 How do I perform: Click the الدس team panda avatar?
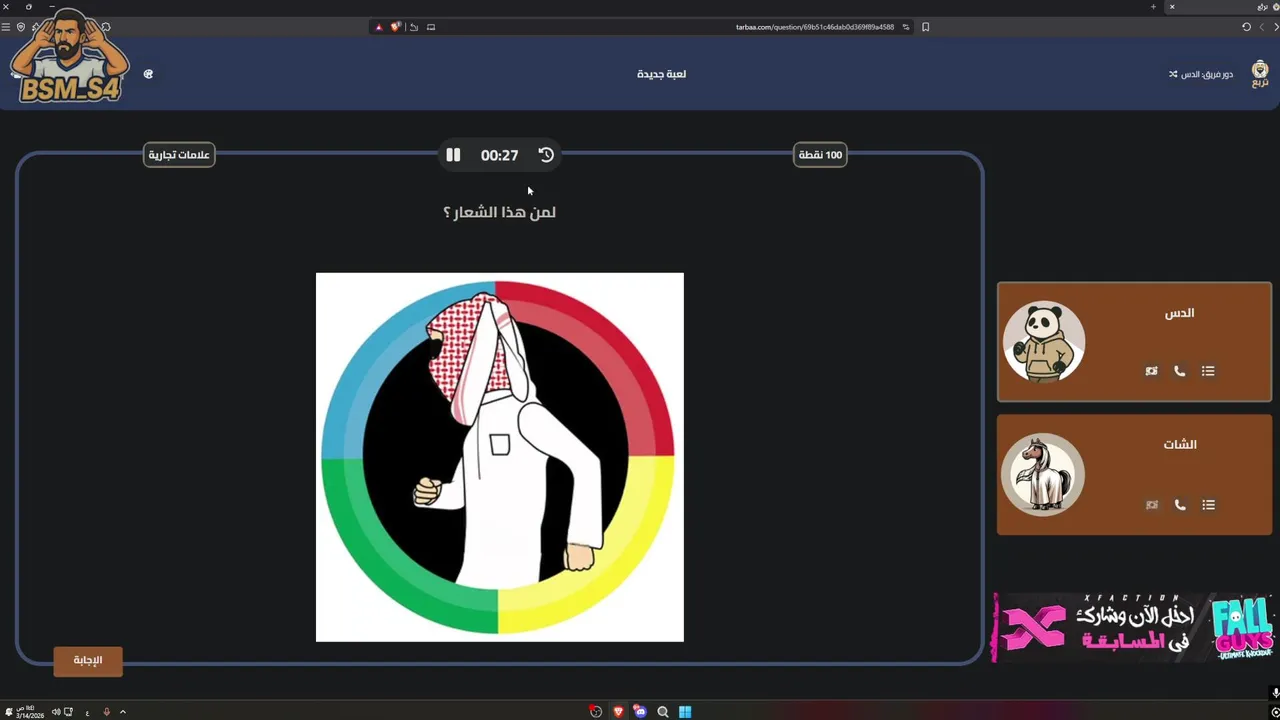click(x=1044, y=342)
